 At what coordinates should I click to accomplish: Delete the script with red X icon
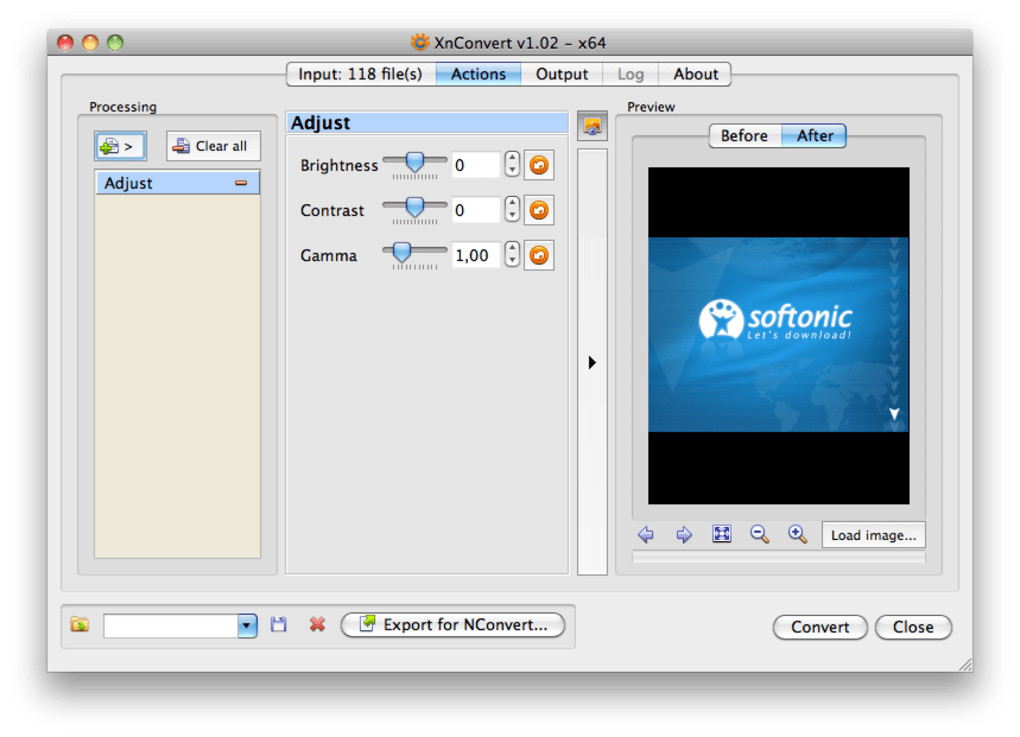(x=317, y=624)
